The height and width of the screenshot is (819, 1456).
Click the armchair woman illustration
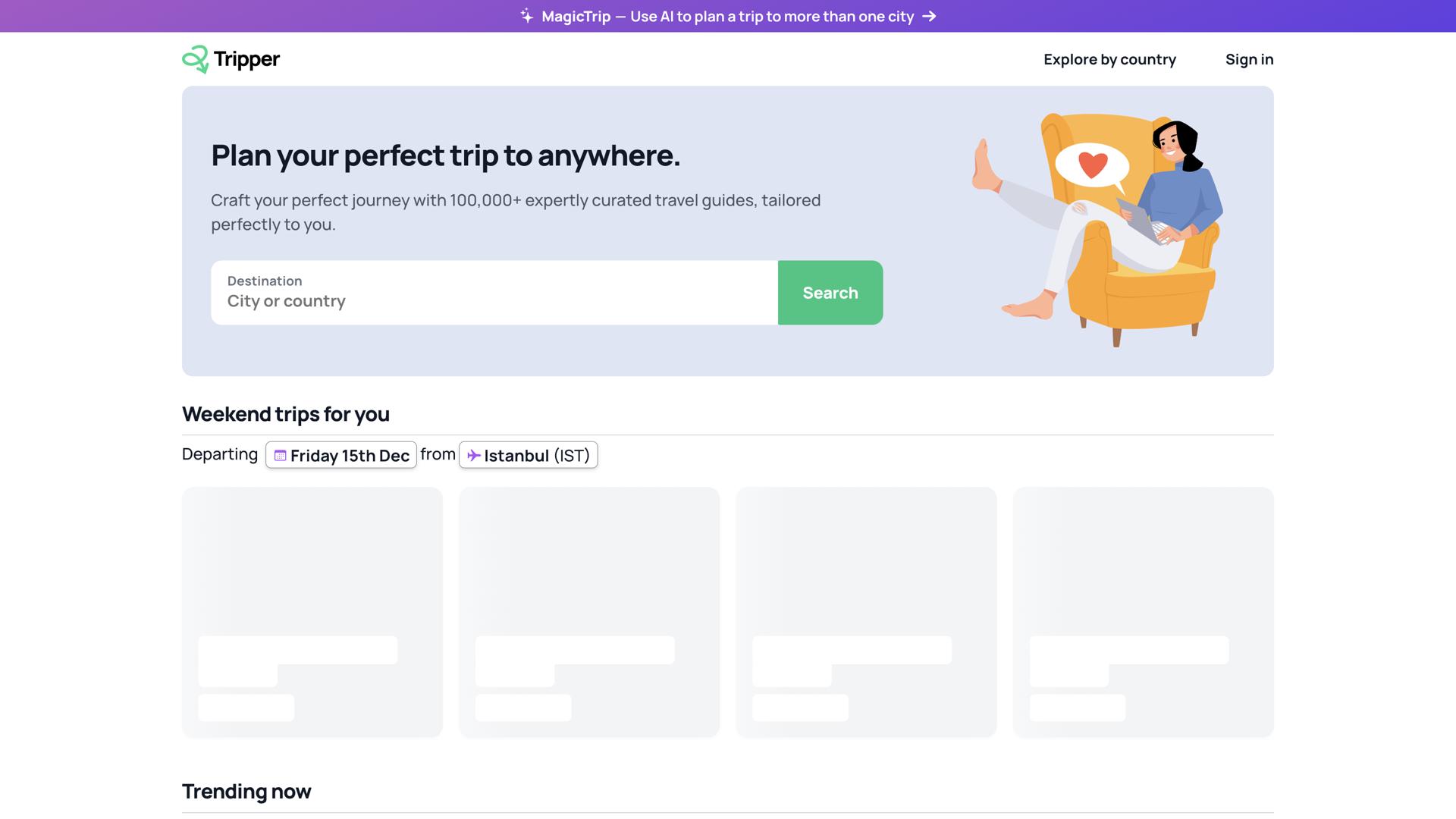(x=1137, y=243)
